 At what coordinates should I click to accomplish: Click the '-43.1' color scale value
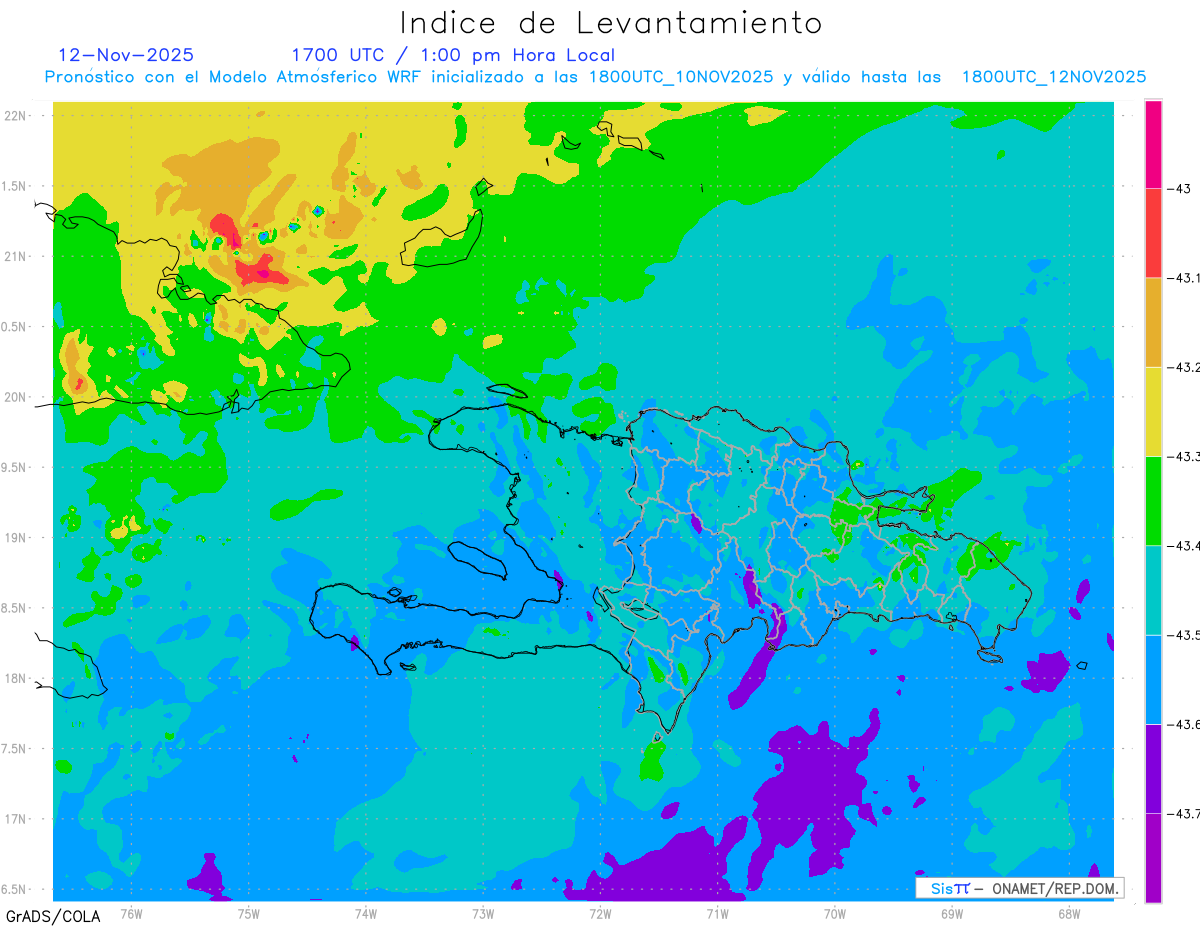1185,278
